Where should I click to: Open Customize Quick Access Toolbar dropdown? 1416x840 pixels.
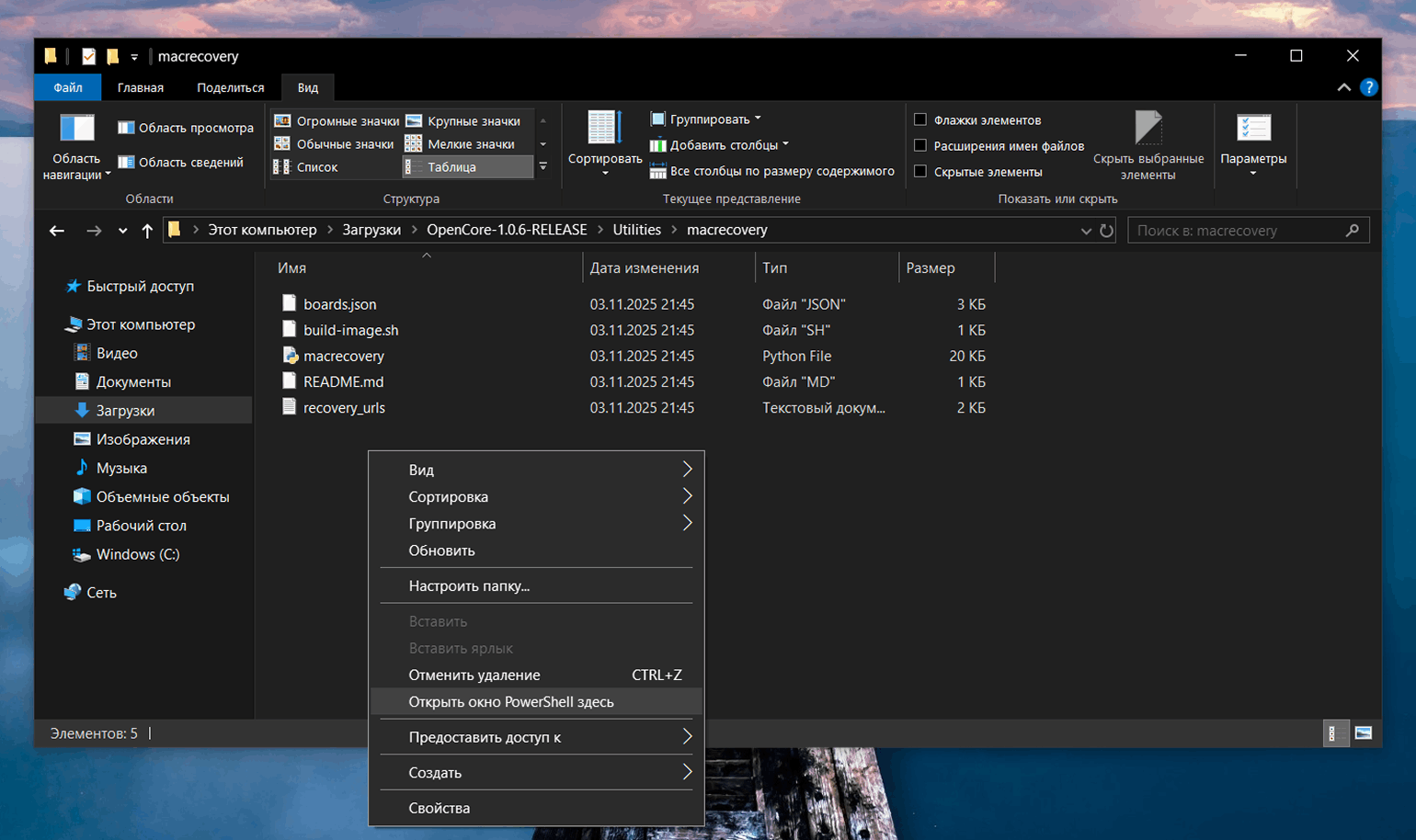134,57
